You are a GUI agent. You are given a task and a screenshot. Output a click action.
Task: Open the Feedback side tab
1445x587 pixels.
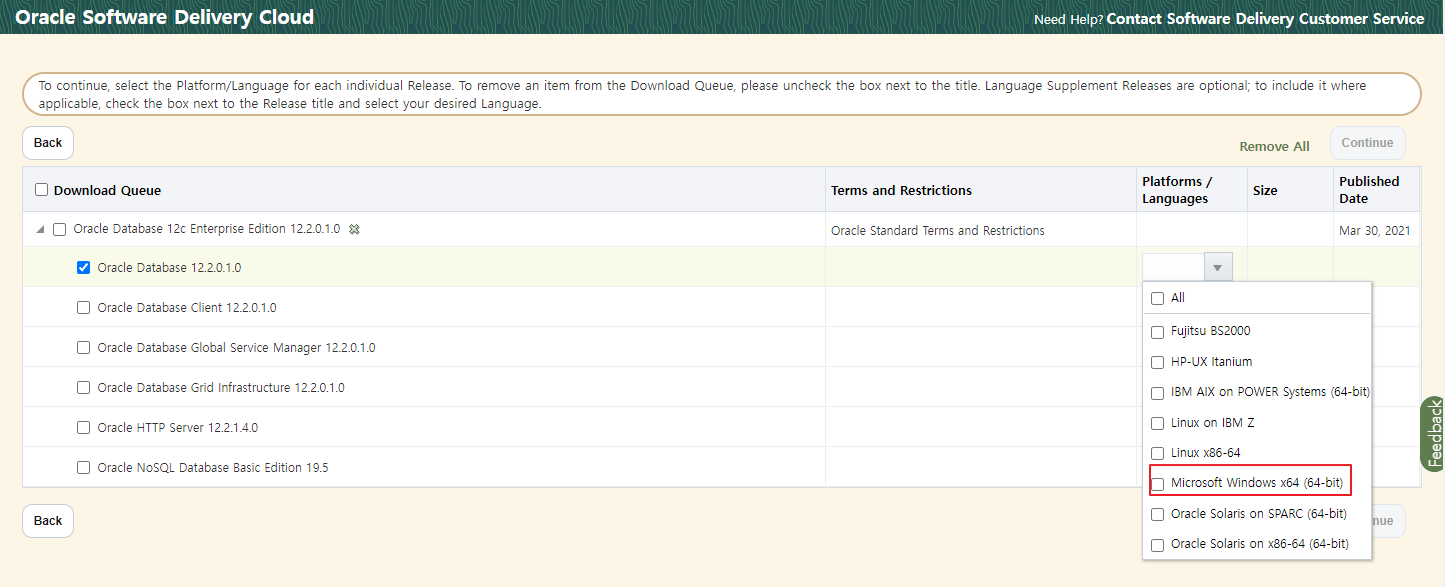coord(1433,434)
